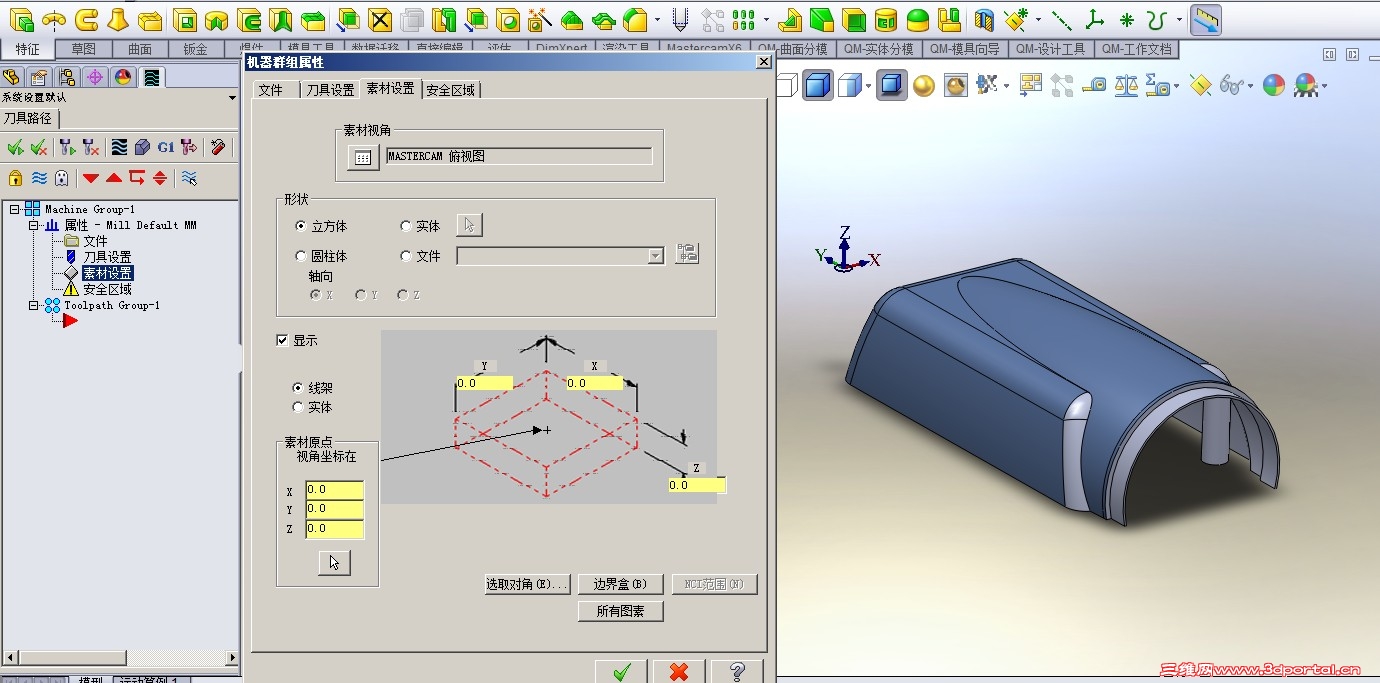Click the hole wizard drill icon

pos(680,18)
